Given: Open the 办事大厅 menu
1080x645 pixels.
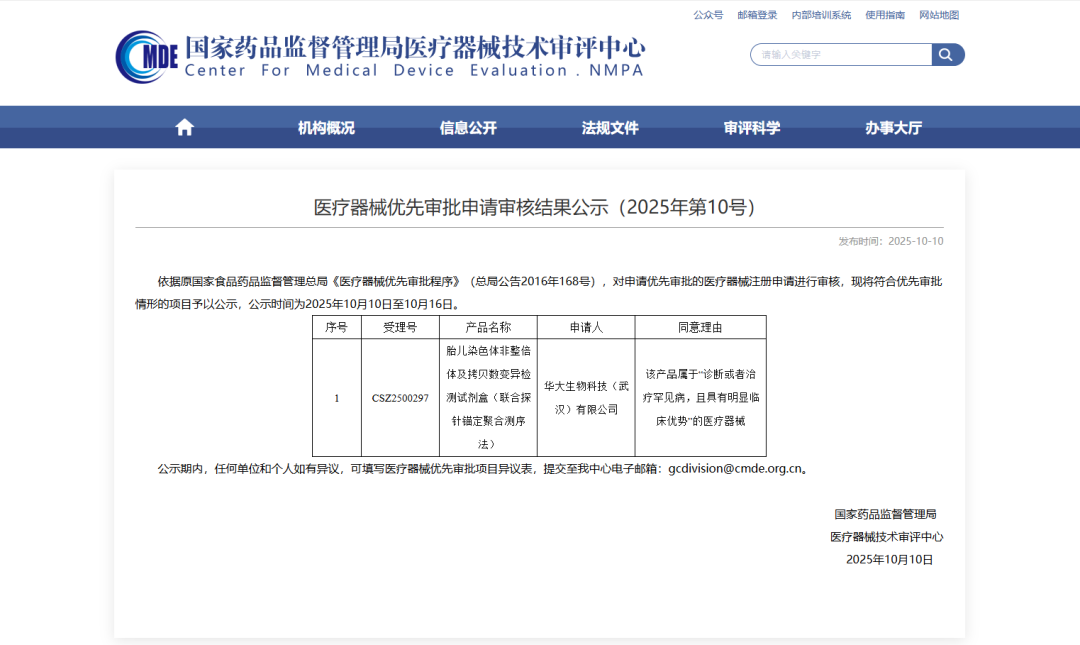Looking at the screenshot, I should pos(893,127).
